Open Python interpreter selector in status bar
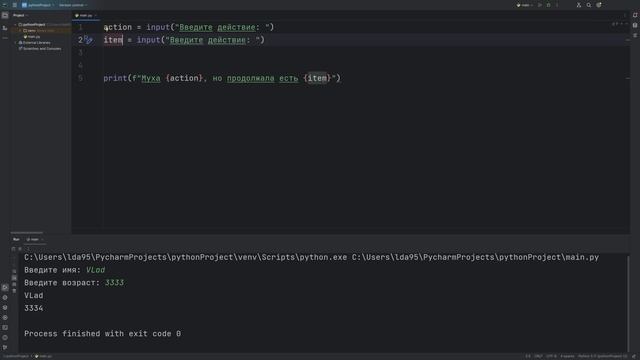This screenshot has width=640, height=360. [x=602, y=356]
